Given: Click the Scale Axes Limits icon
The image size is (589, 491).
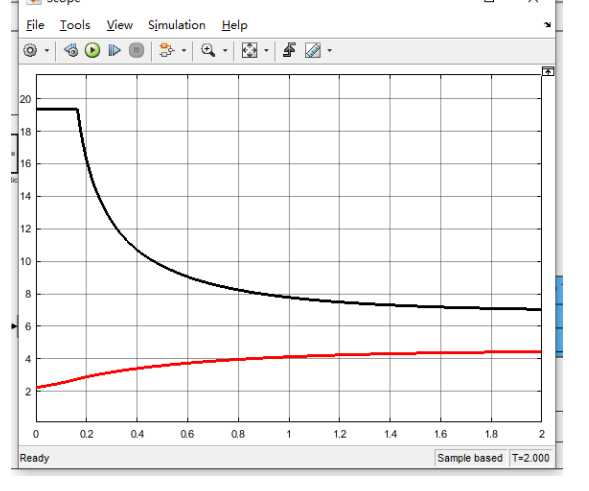Looking at the screenshot, I should tap(249, 50).
